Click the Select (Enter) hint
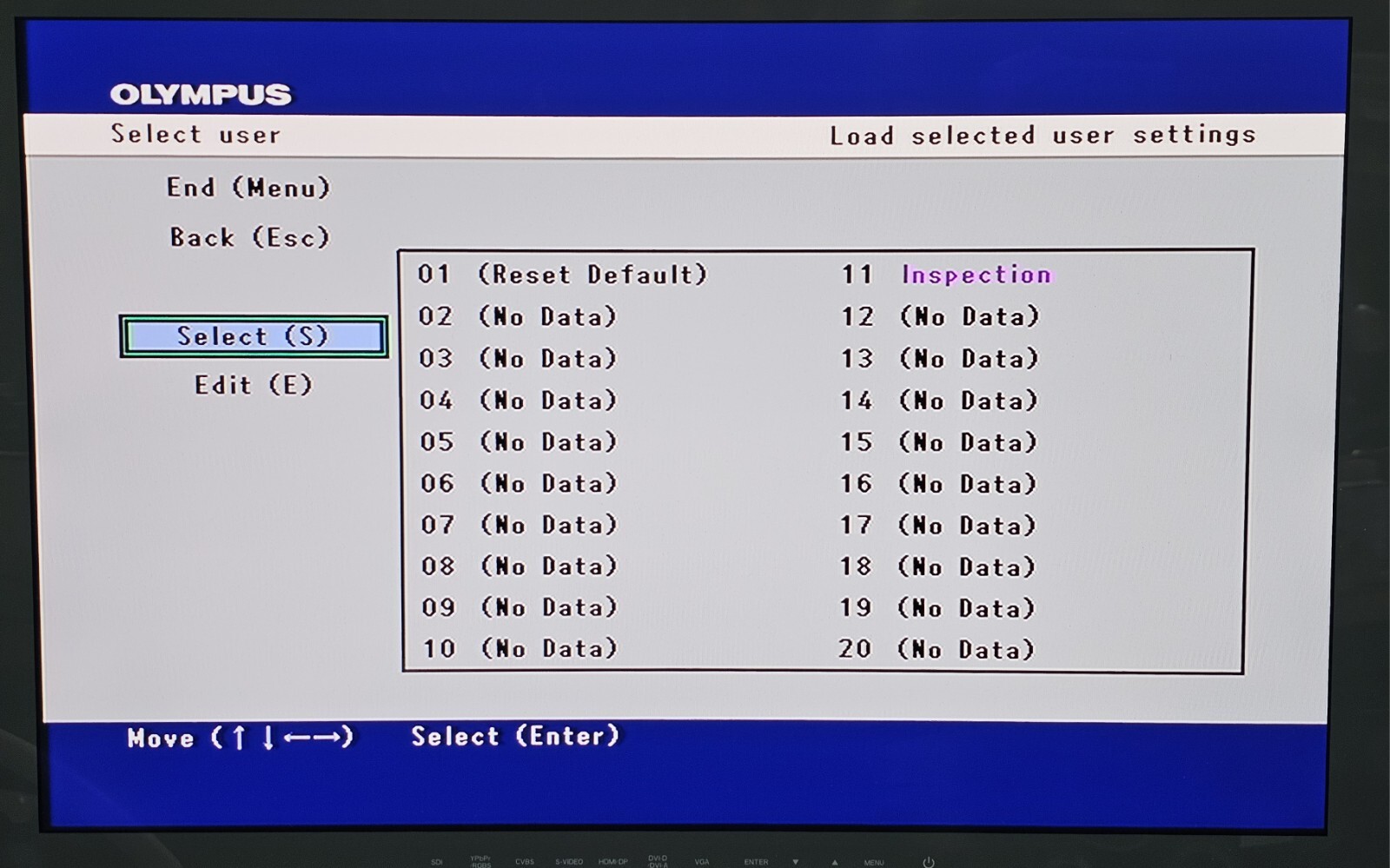This screenshot has width=1390, height=868. coord(515,736)
